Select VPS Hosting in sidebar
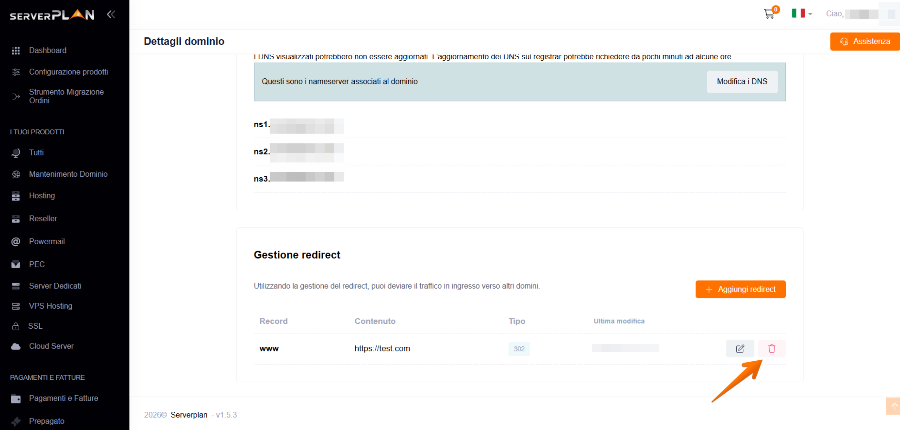 point(51,306)
